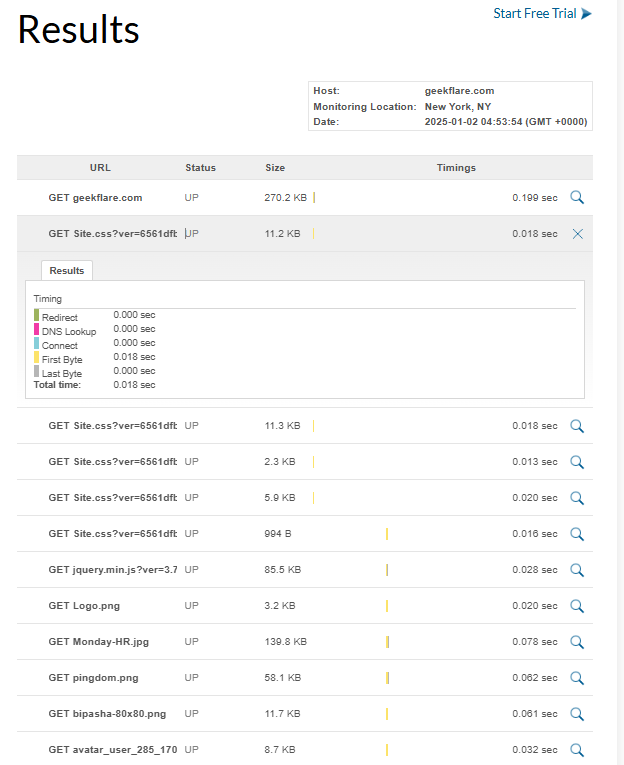Click the Timings column header
Viewport: 624px width, 765px height.
tap(456, 167)
